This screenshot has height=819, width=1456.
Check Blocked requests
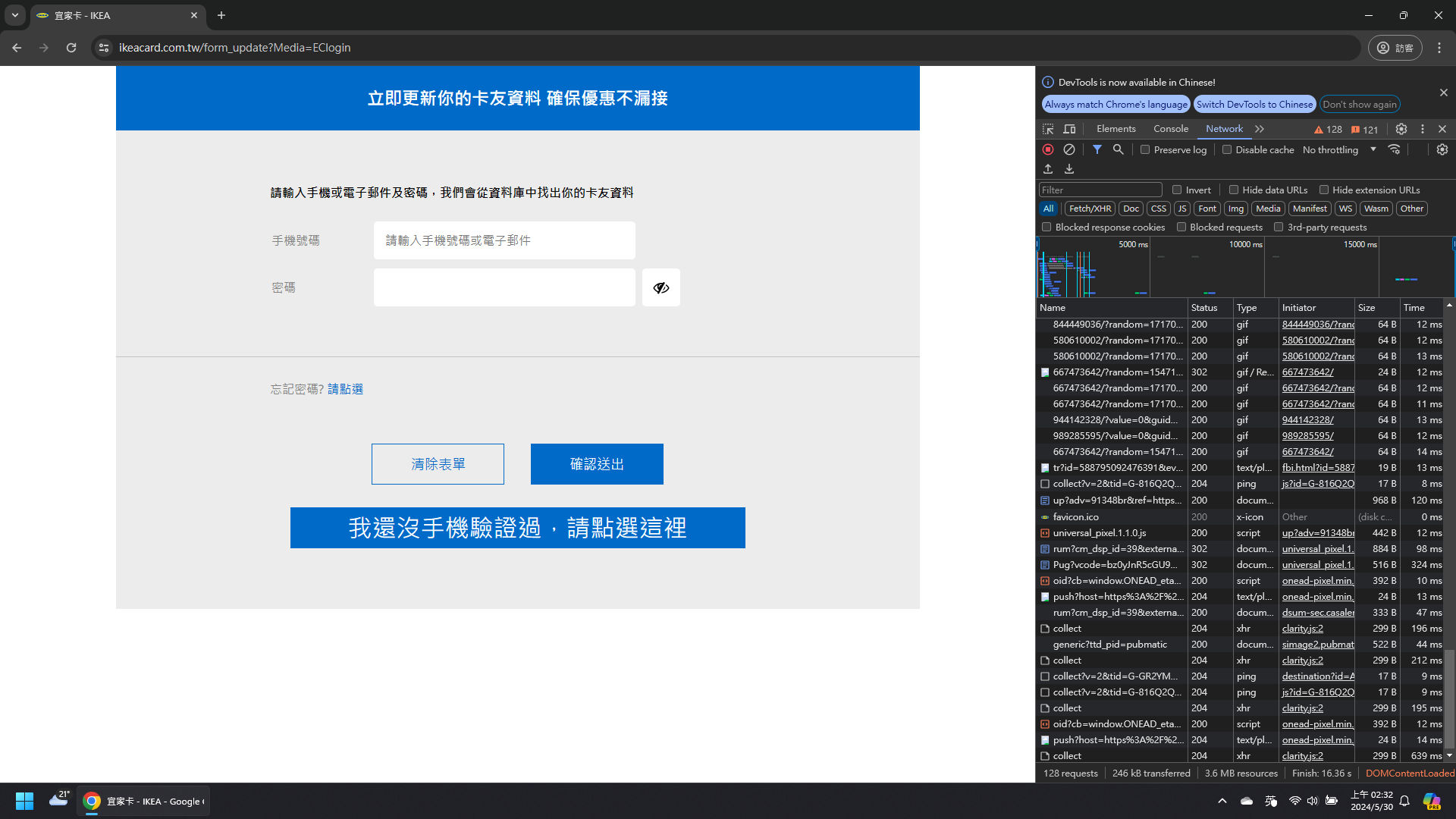coord(1181,227)
